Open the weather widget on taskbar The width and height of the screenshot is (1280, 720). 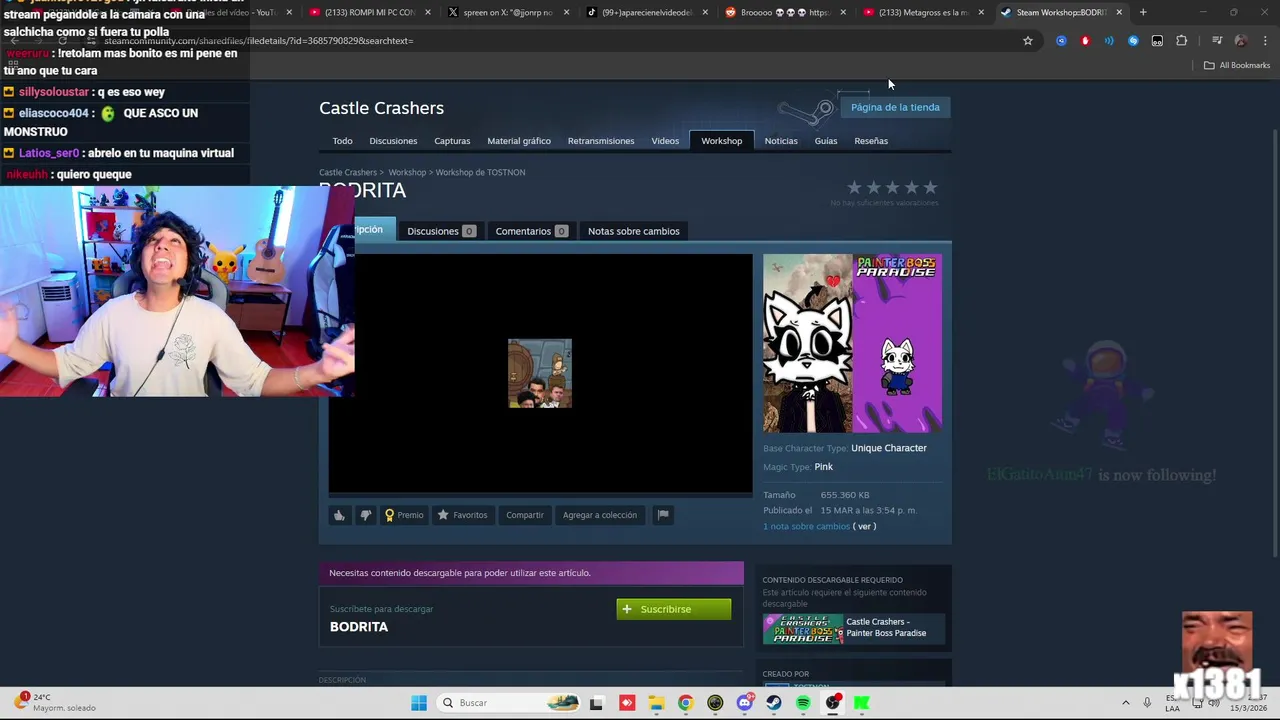55,703
